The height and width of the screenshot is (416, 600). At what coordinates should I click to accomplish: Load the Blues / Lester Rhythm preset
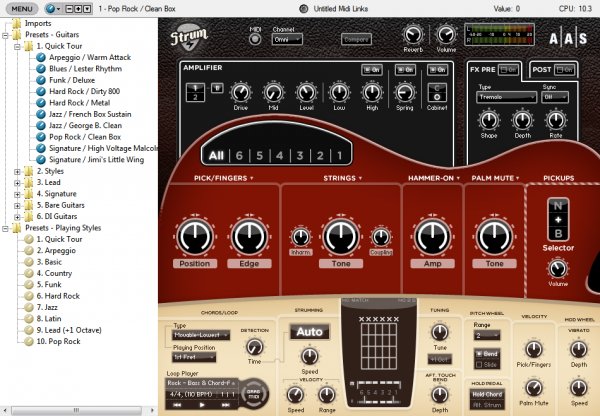[85, 69]
